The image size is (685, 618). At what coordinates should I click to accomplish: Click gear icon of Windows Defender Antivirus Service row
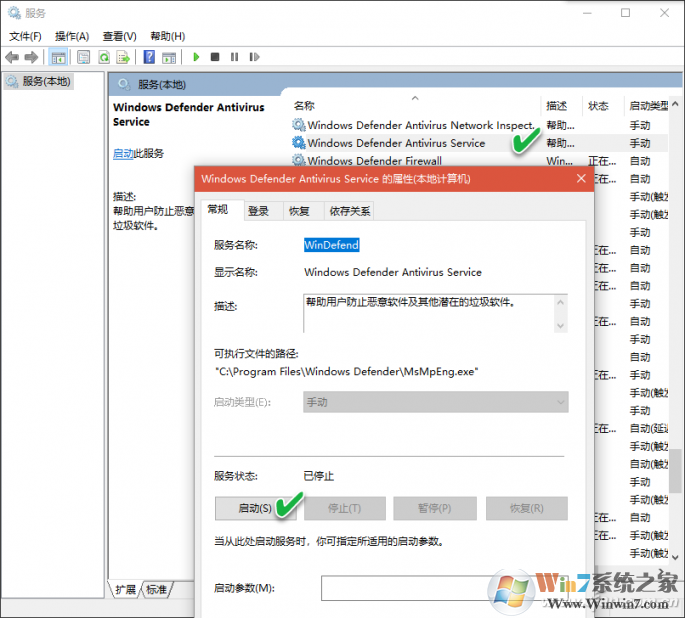click(x=299, y=143)
